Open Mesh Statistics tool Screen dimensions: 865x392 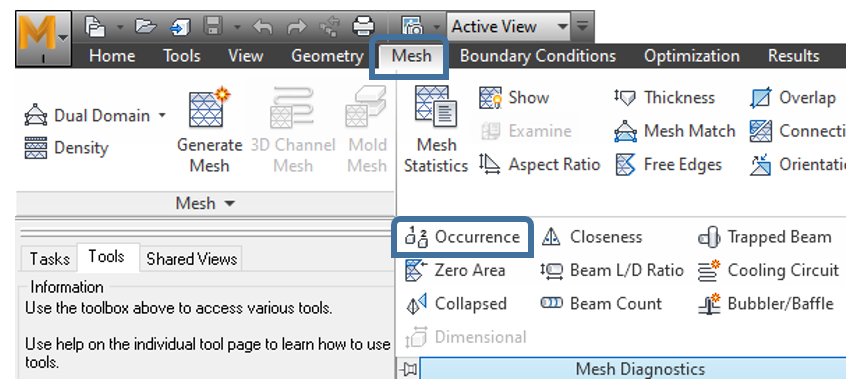pyautogui.click(x=436, y=131)
